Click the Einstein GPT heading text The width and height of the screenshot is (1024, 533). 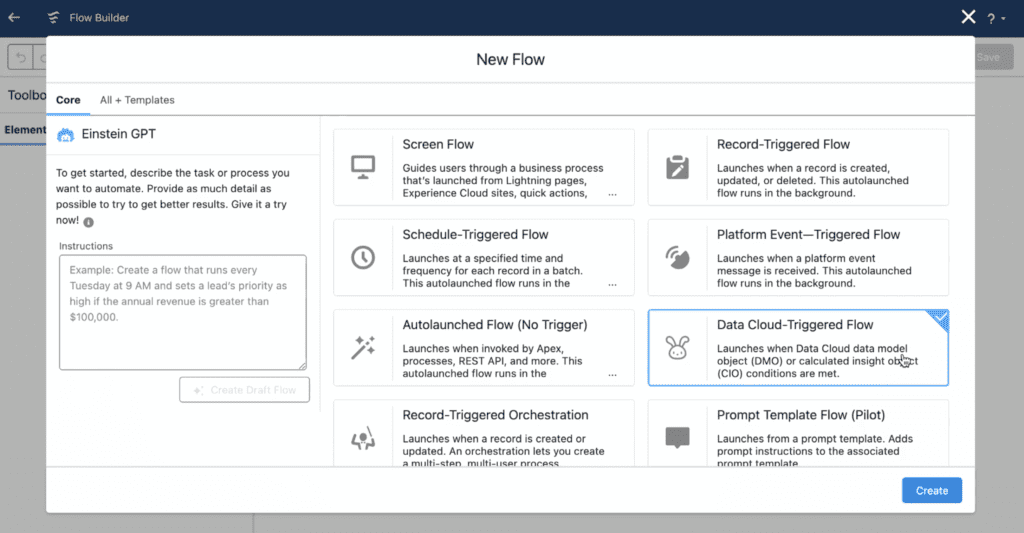pos(118,134)
